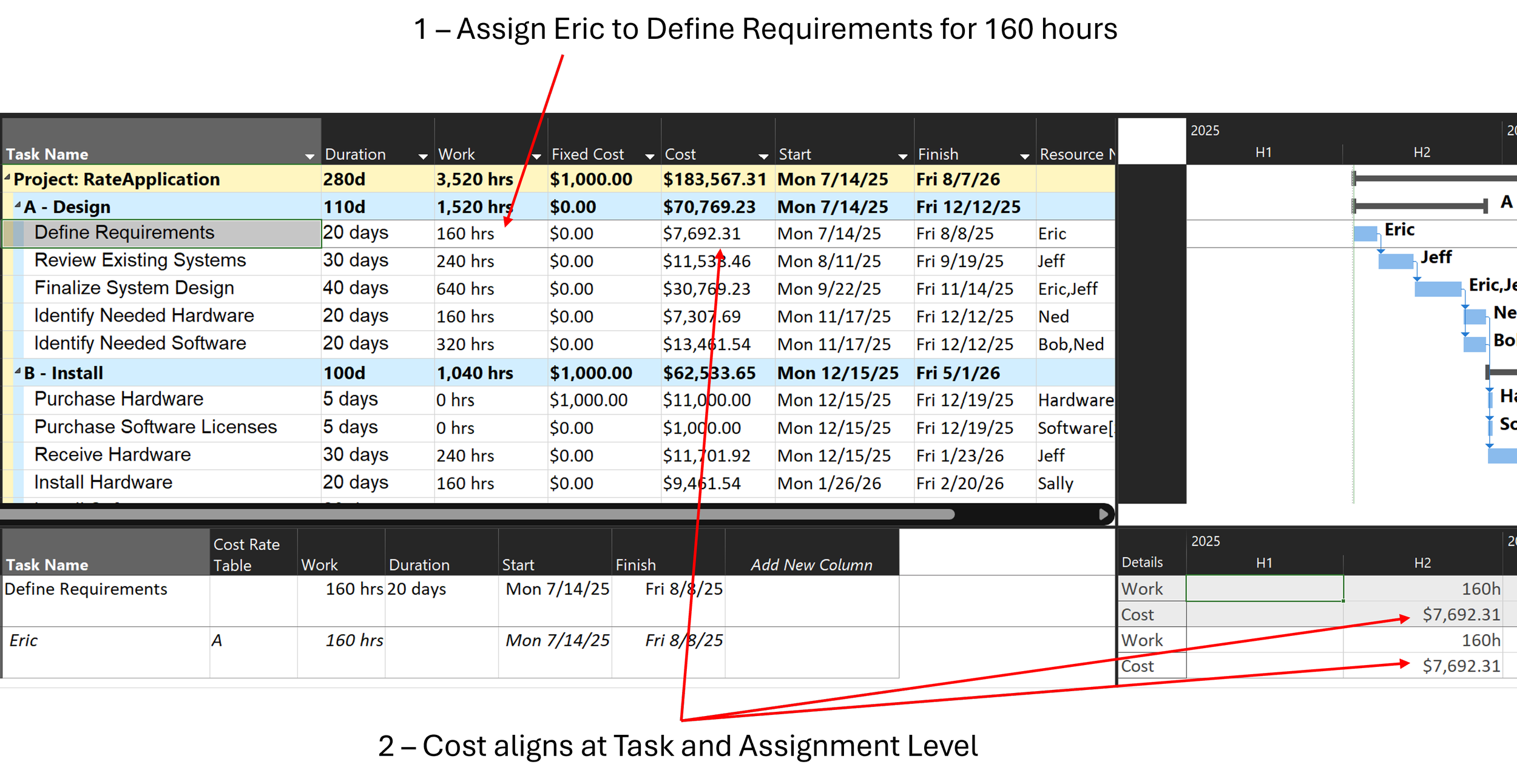This screenshot has height=784, width=1517.
Task: Click the Add New Column header
Action: (811, 564)
